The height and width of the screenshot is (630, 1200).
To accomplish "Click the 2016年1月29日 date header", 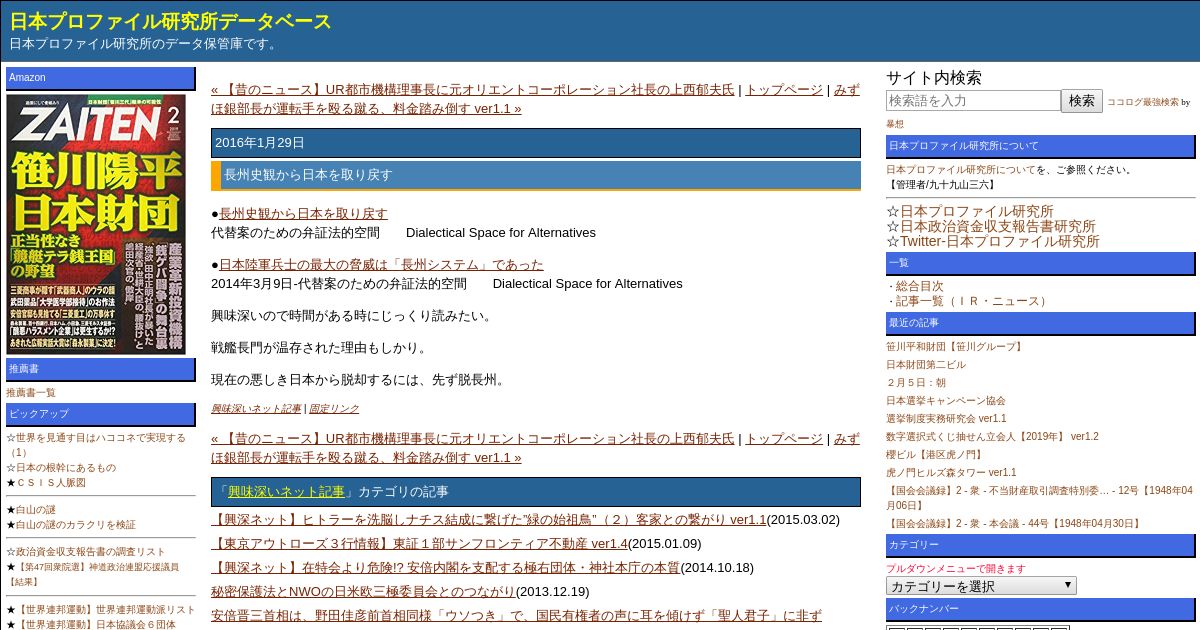I will 536,143.
